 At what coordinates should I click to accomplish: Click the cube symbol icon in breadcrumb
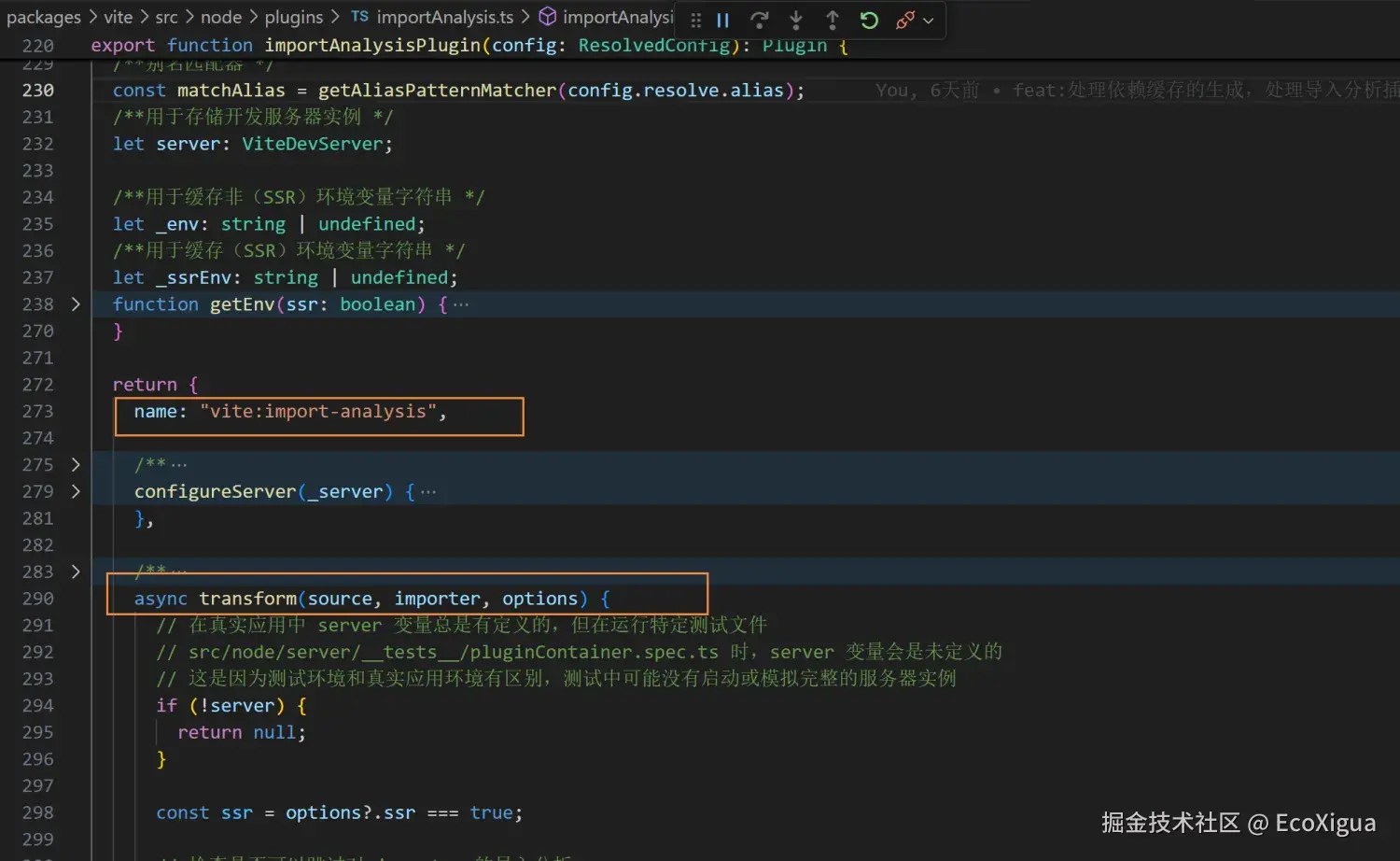pyautogui.click(x=548, y=17)
